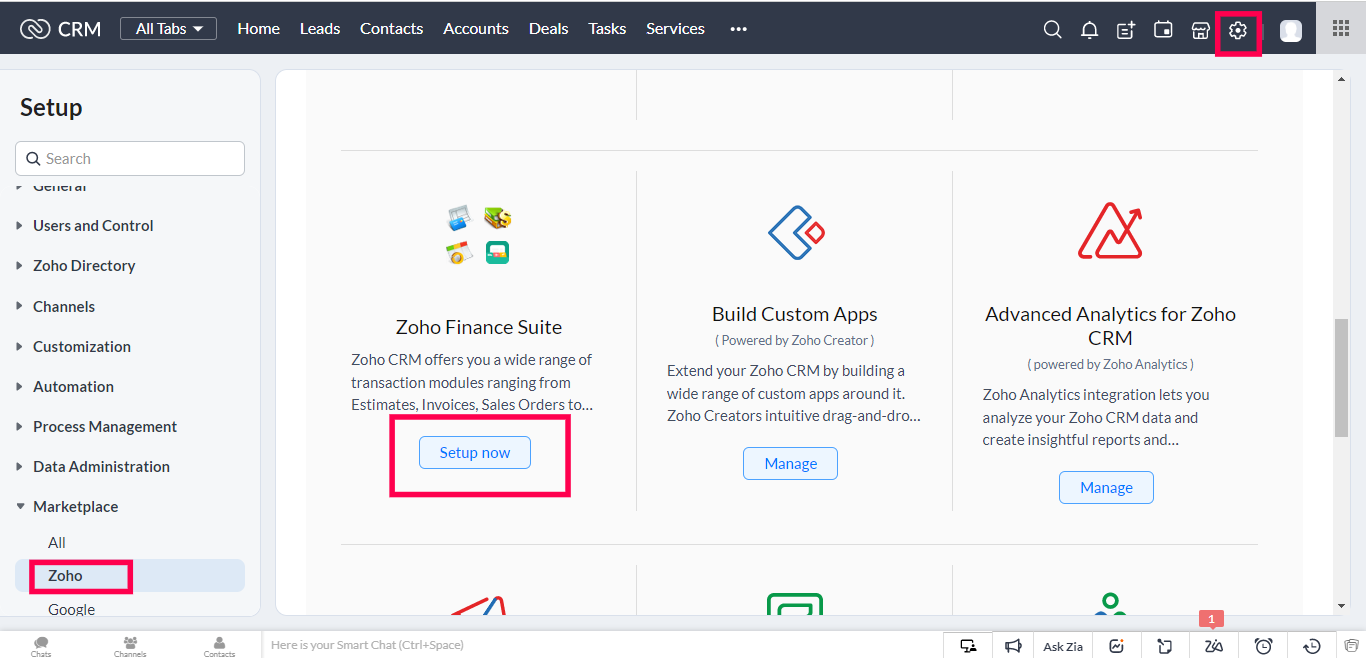
Task: Click the Setup search field
Action: click(x=130, y=159)
